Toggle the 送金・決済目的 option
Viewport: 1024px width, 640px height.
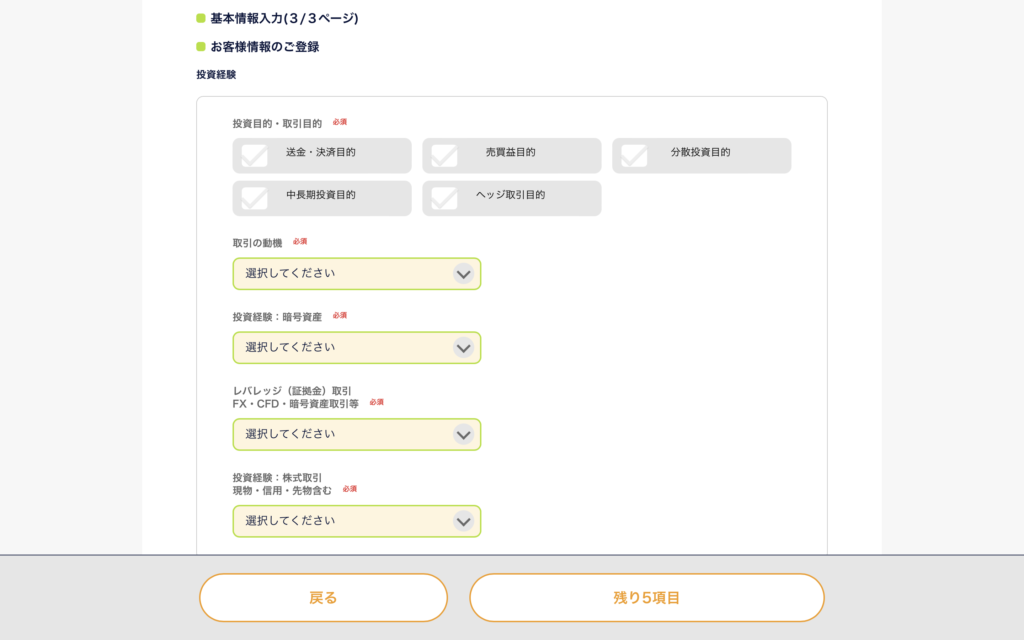tap(322, 155)
